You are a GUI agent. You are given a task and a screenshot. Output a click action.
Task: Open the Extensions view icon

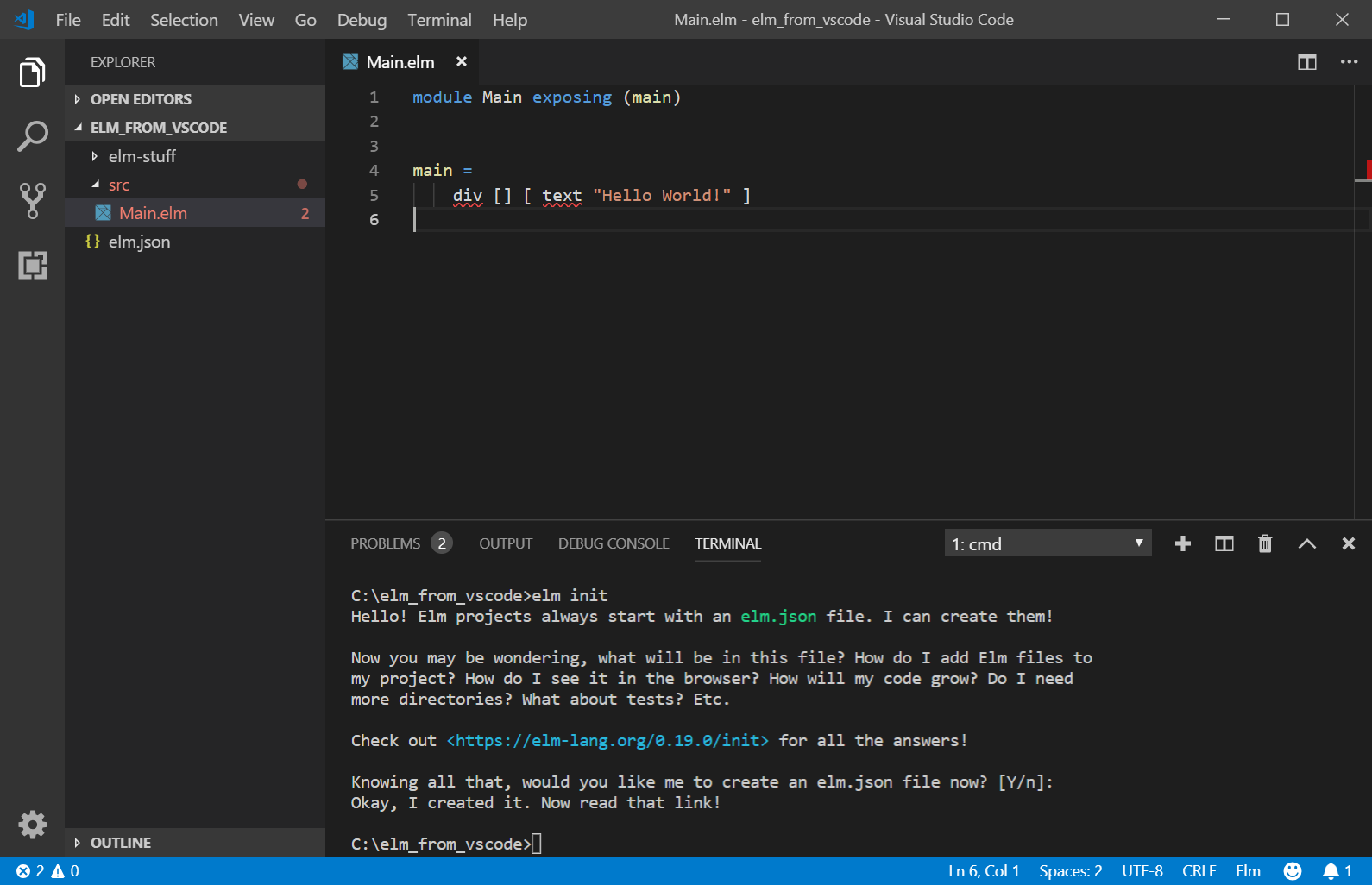pos(32,265)
